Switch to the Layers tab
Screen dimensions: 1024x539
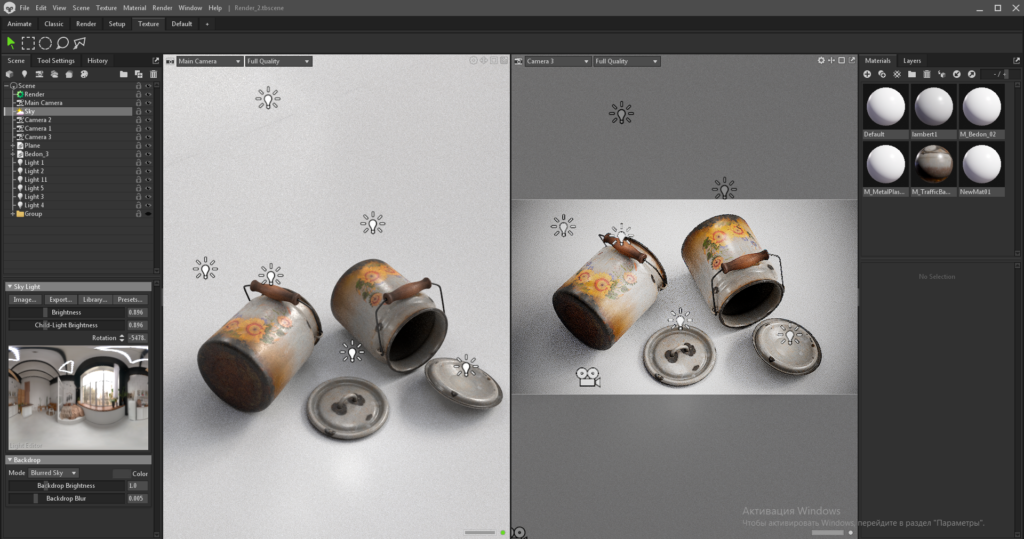[x=912, y=61]
